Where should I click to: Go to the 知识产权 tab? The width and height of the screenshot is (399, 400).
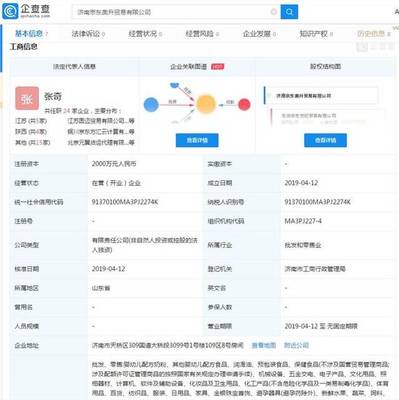[x=316, y=34]
